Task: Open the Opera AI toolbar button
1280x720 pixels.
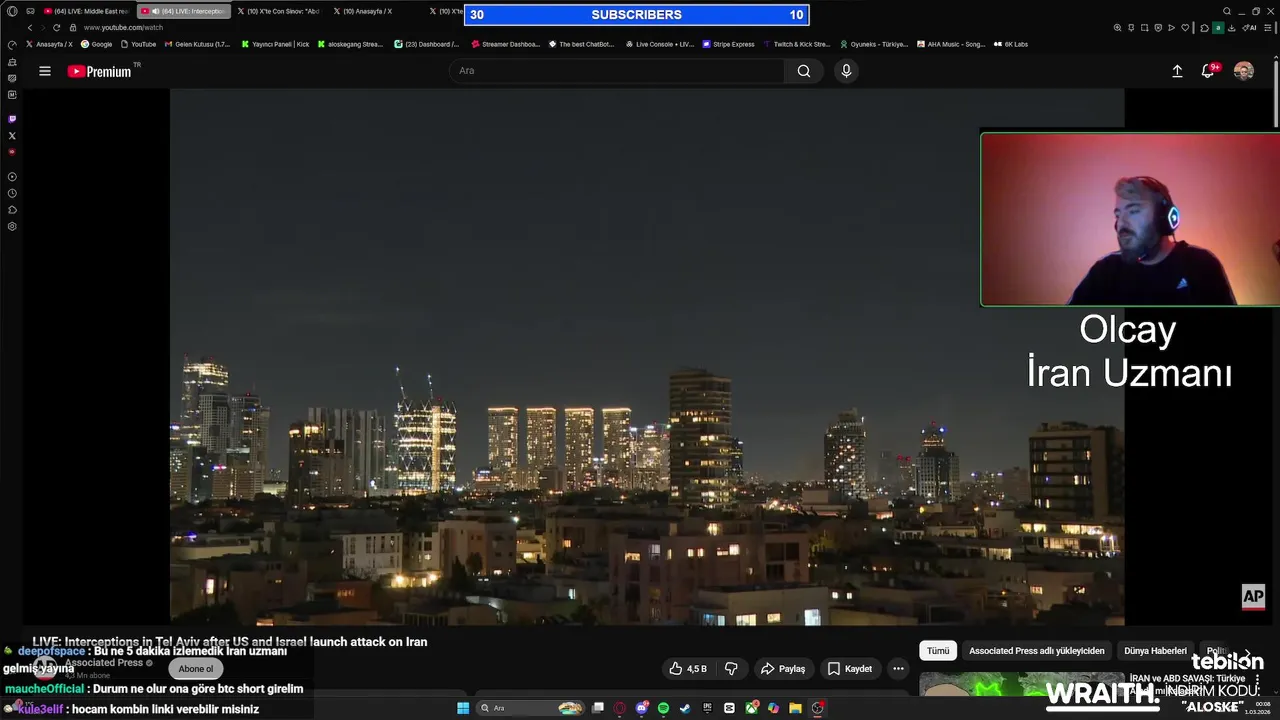Action: [1250, 28]
